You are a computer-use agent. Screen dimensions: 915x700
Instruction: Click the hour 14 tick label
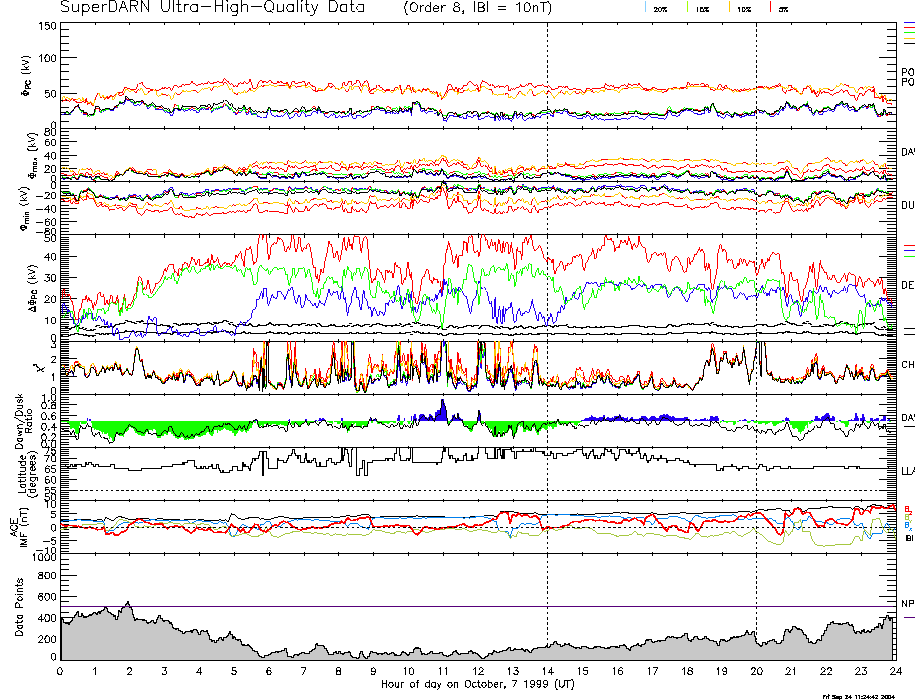click(547, 671)
